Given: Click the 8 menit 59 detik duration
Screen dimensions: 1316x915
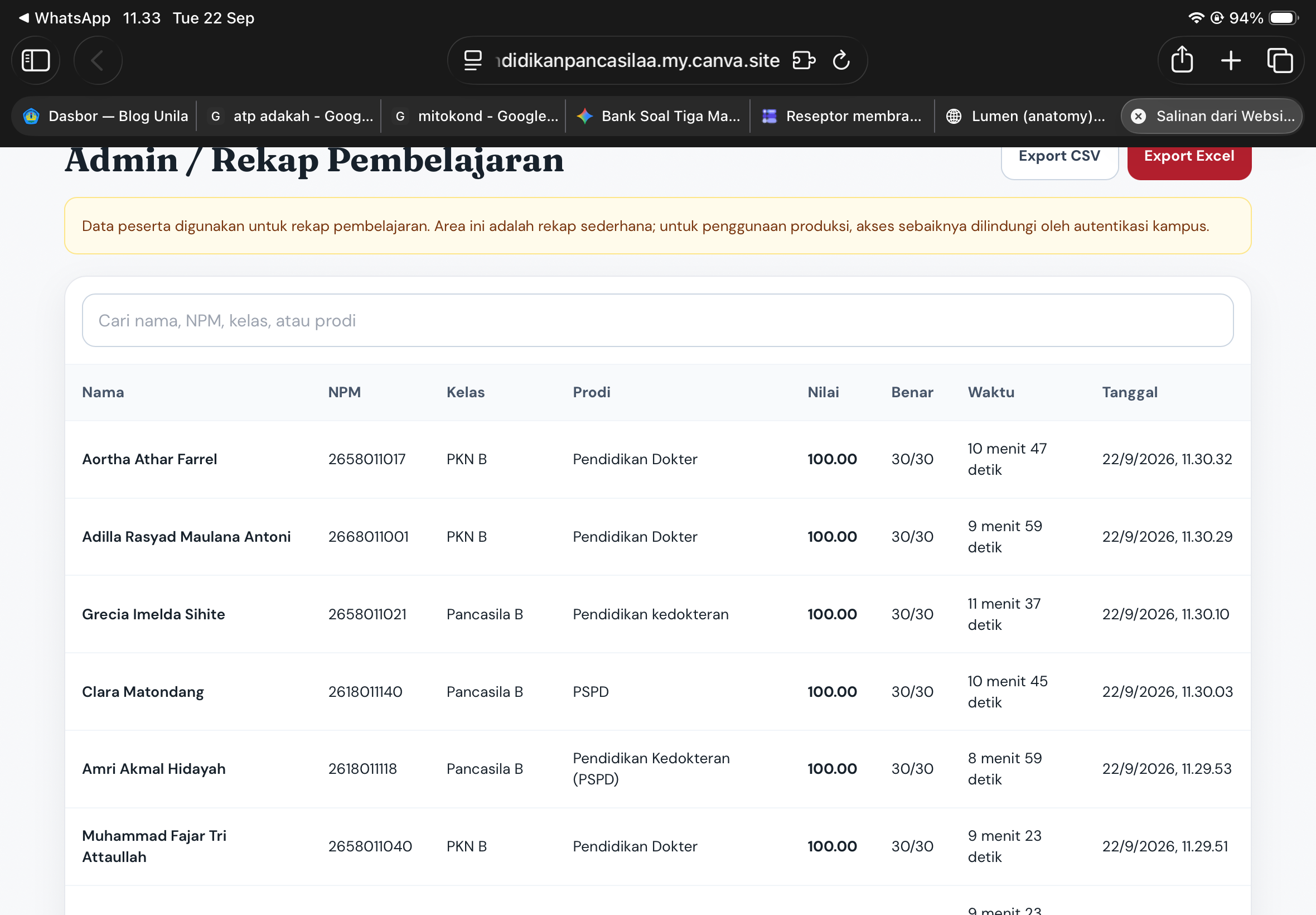Looking at the screenshot, I should tap(1005, 769).
